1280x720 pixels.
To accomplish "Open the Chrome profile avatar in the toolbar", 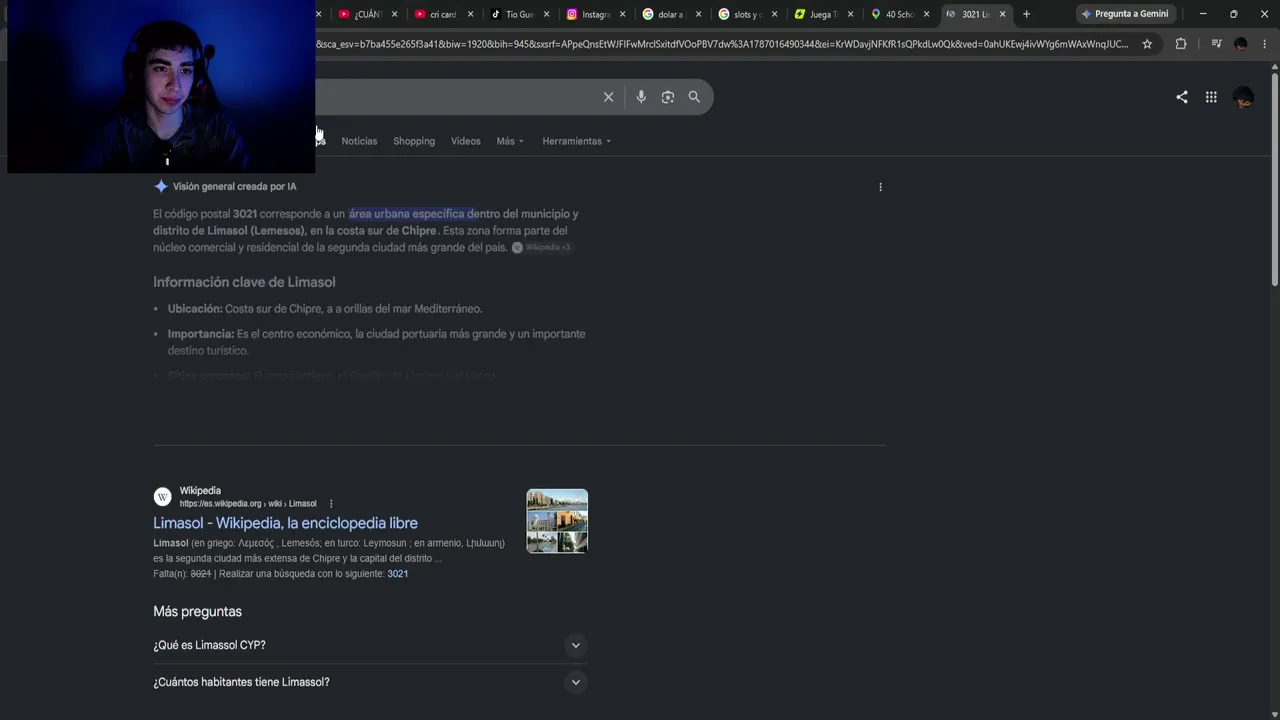I will [x=1241, y=44].
